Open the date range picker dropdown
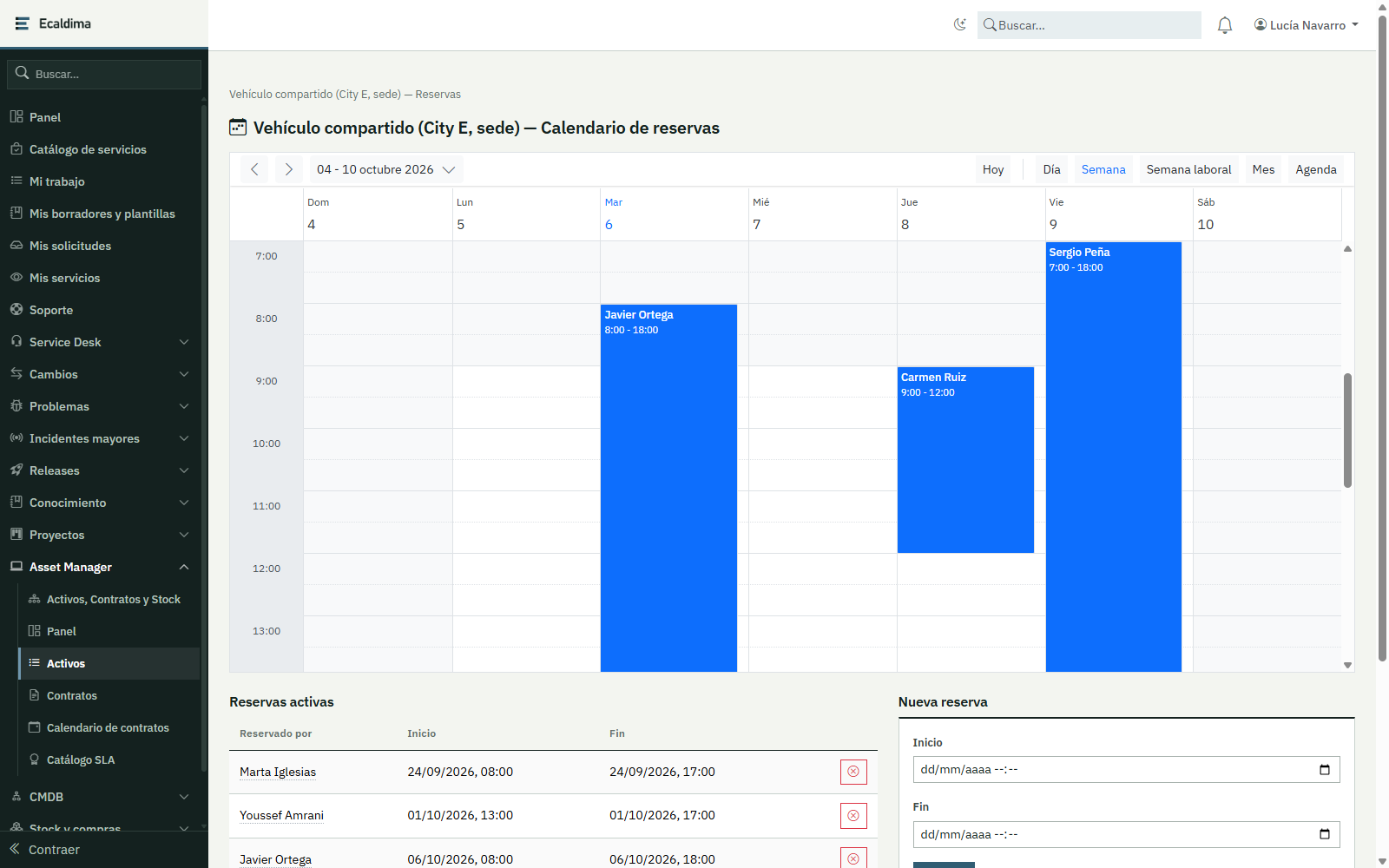Viewport: 1389px width, 868px height. pos(386,169)
